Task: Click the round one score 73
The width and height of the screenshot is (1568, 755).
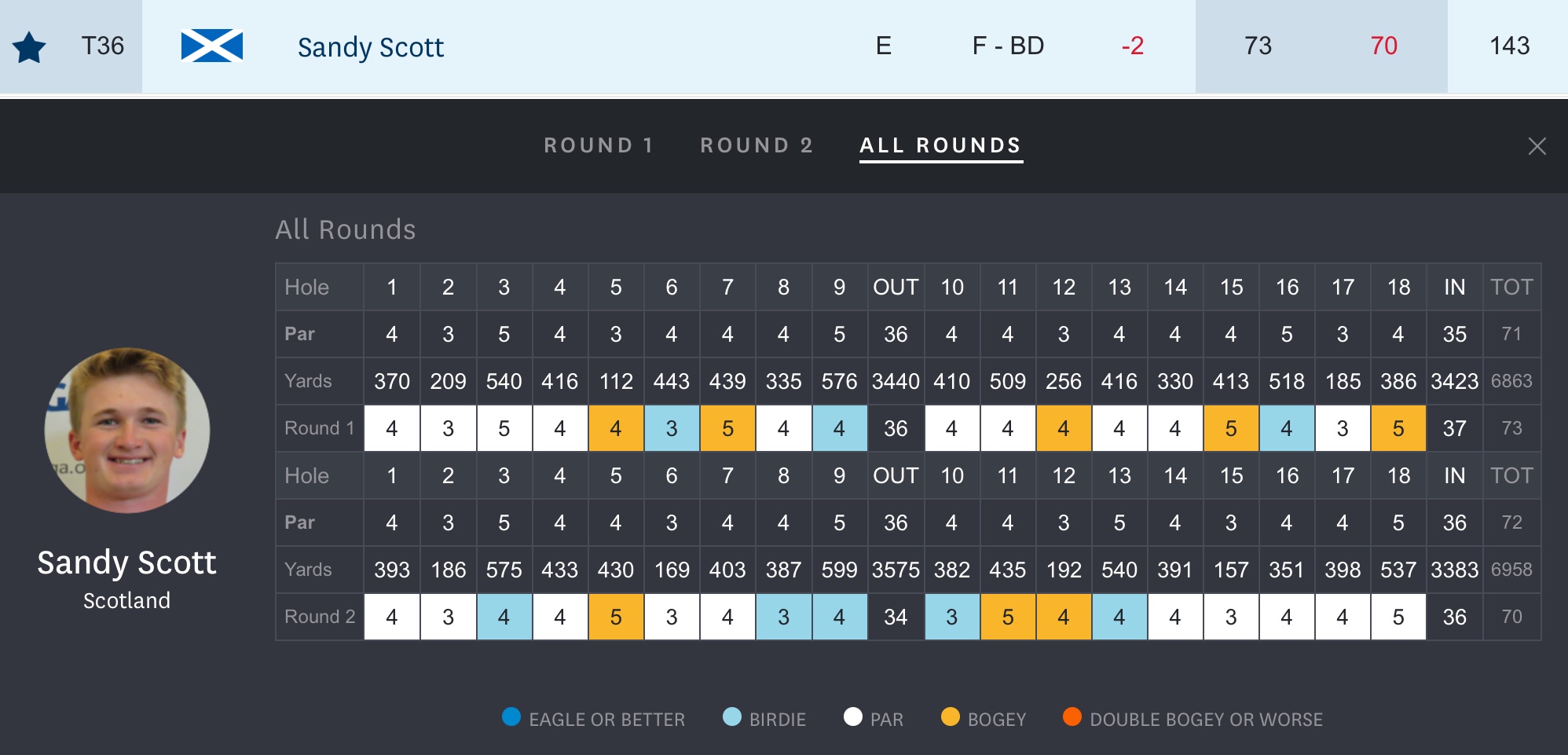Action: [x=1258, y=46]
